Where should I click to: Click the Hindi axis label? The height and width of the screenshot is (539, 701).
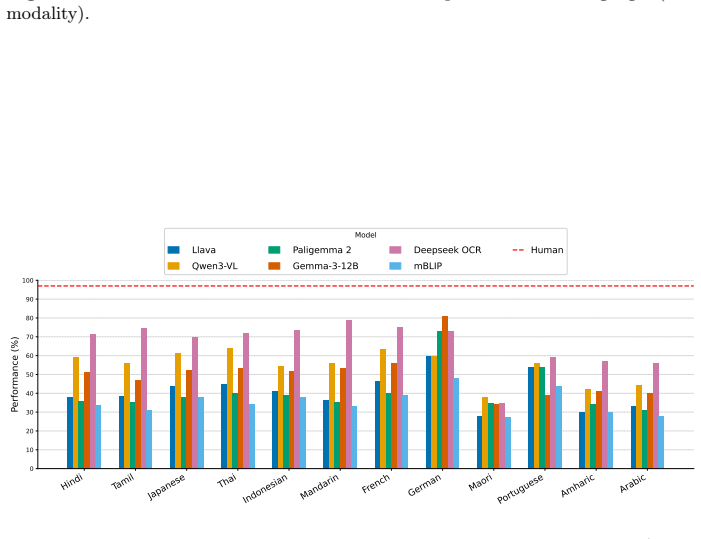72,482
